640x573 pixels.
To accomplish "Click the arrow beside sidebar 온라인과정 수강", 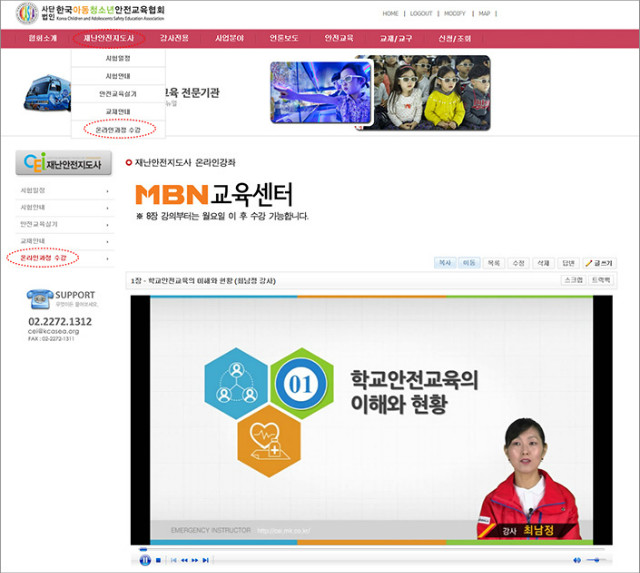I will click(x=108, y=259).
